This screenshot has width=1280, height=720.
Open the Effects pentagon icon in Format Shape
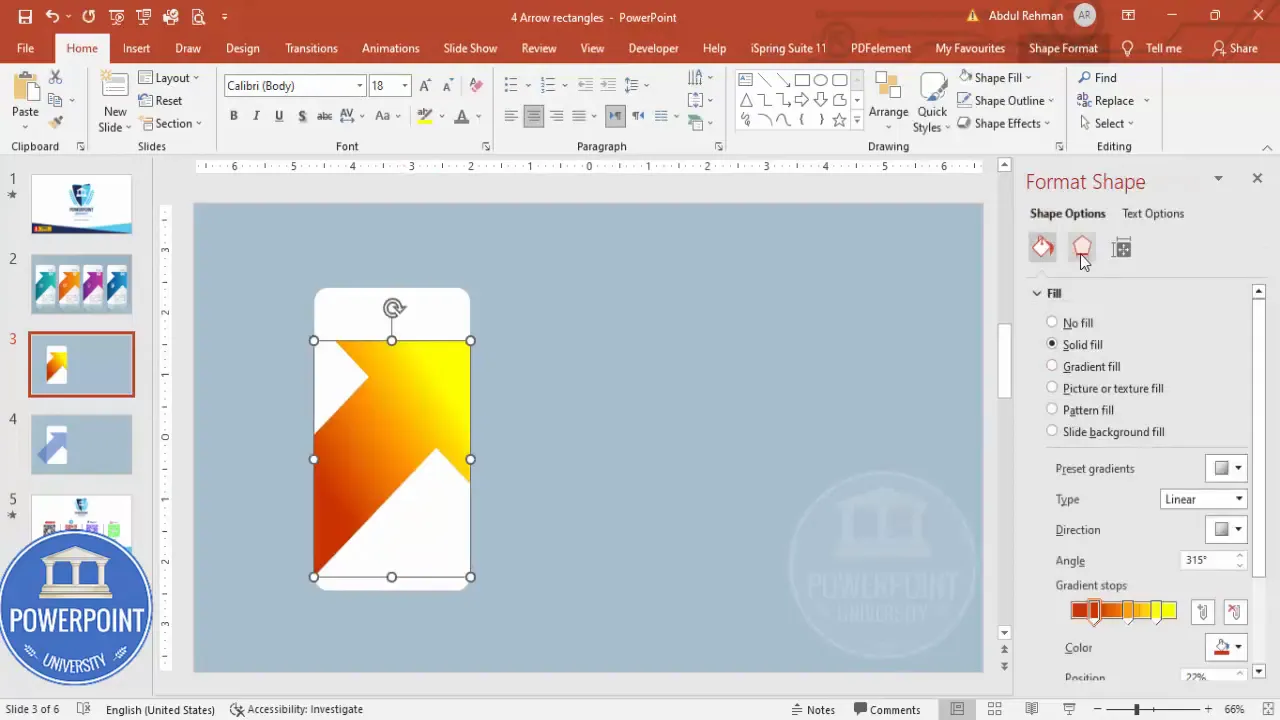point(1082,247)
